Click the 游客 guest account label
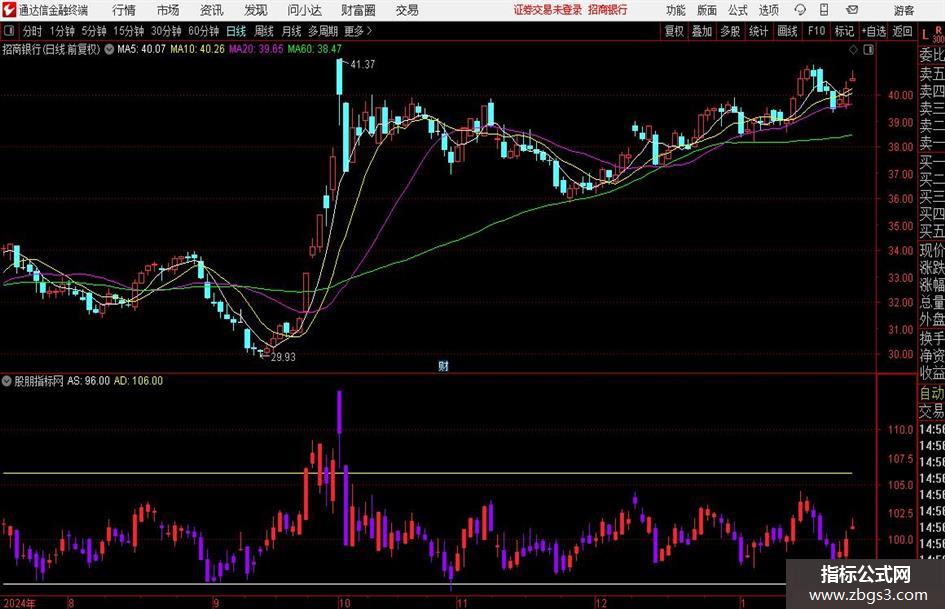This screenshot has width=945, height=609. (x=903, y=10)
